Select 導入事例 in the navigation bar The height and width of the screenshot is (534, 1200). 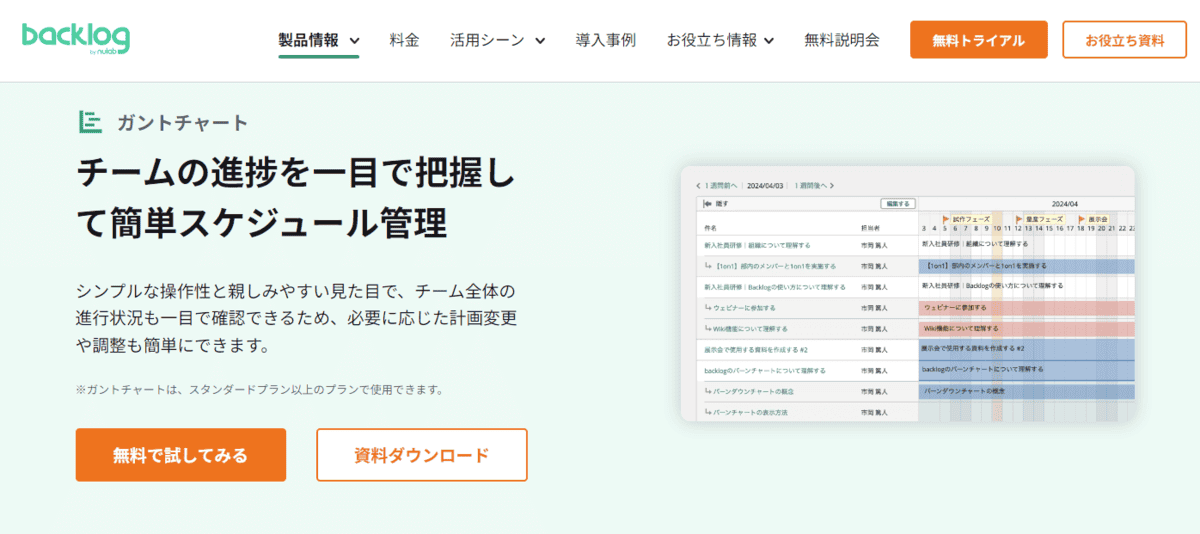[x=605, y=41]
